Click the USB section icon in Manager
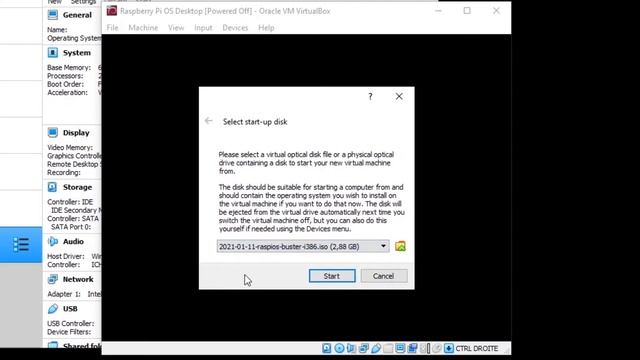The width and height of the screenshot is (640, 360). pyautogui.click(x=53, y=309)
